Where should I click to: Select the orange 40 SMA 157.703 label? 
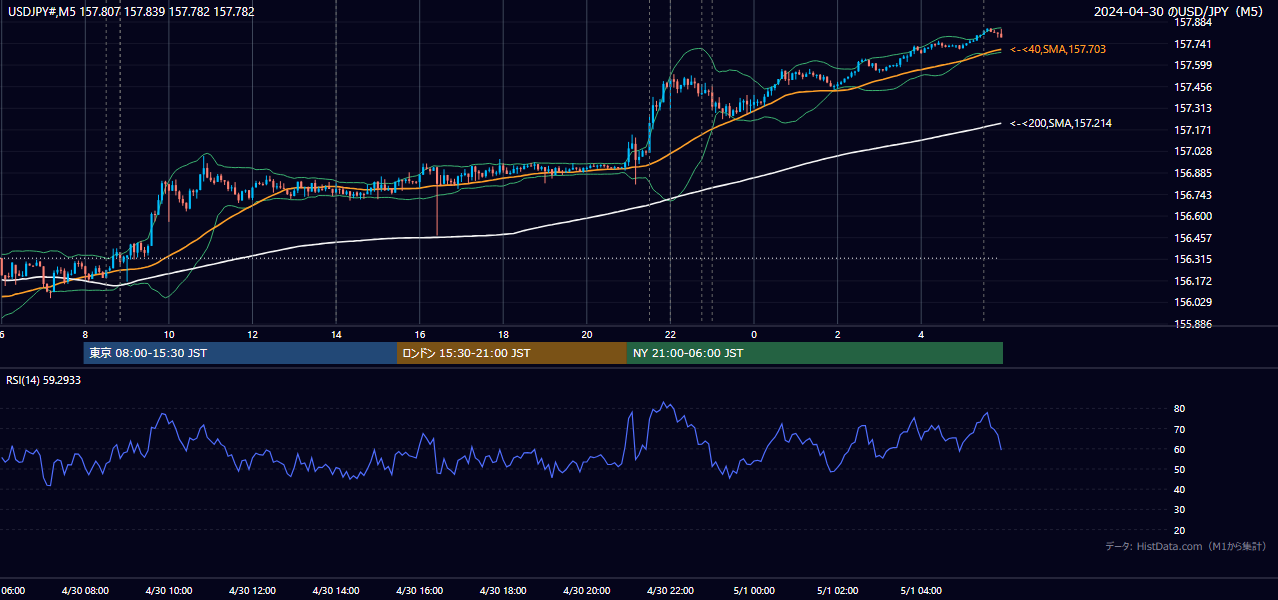click(x=1058, y=49)
